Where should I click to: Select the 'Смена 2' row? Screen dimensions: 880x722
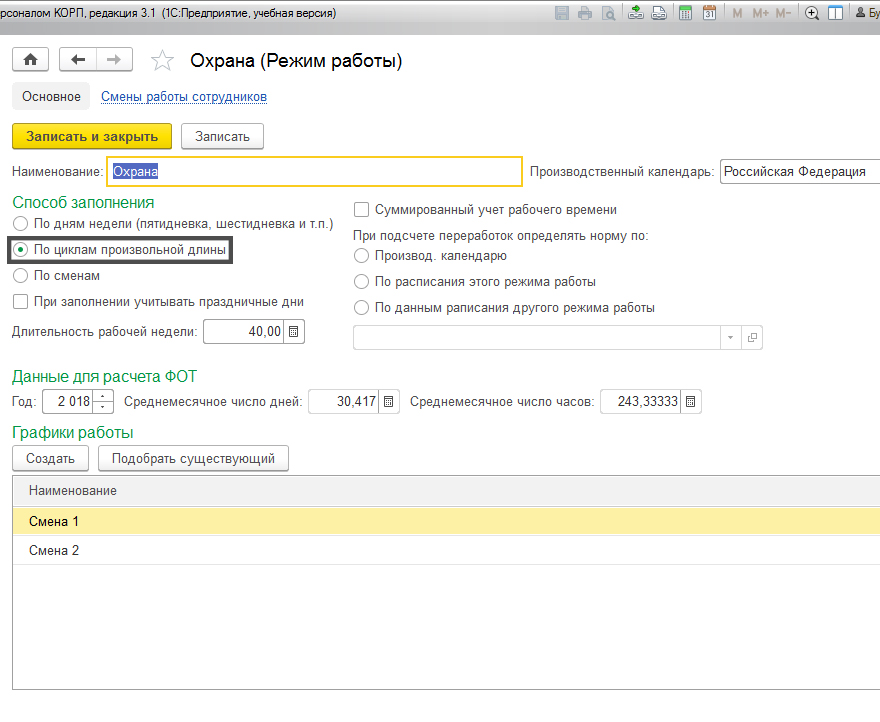point(446,551)
